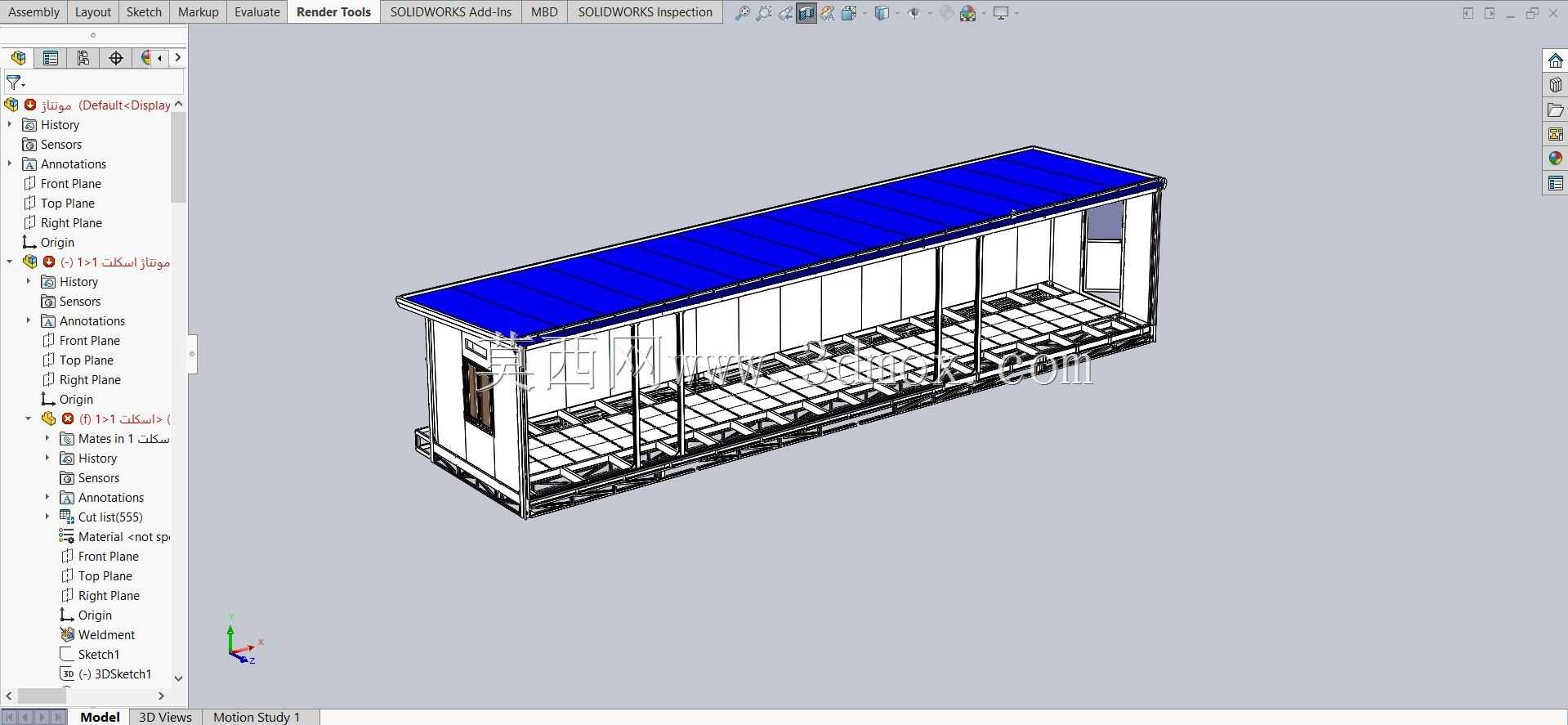
Task: Click the Dynamic Annotation Views icon
Action: tap(828, 13)
